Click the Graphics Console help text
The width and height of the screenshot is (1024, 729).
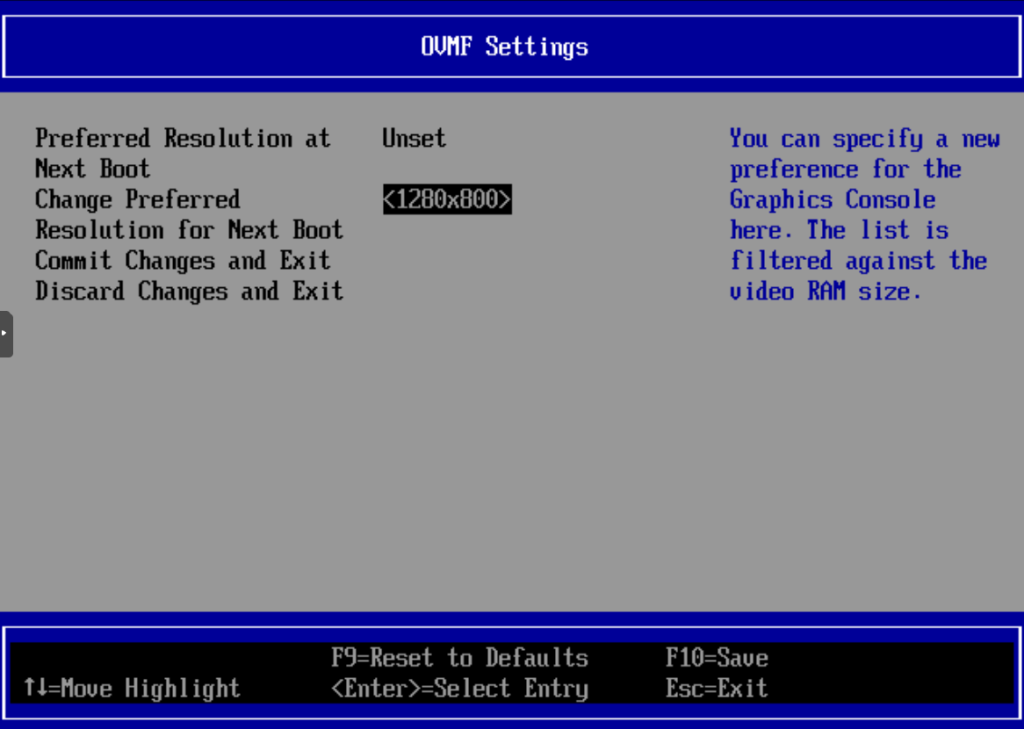tap(865, 215)
